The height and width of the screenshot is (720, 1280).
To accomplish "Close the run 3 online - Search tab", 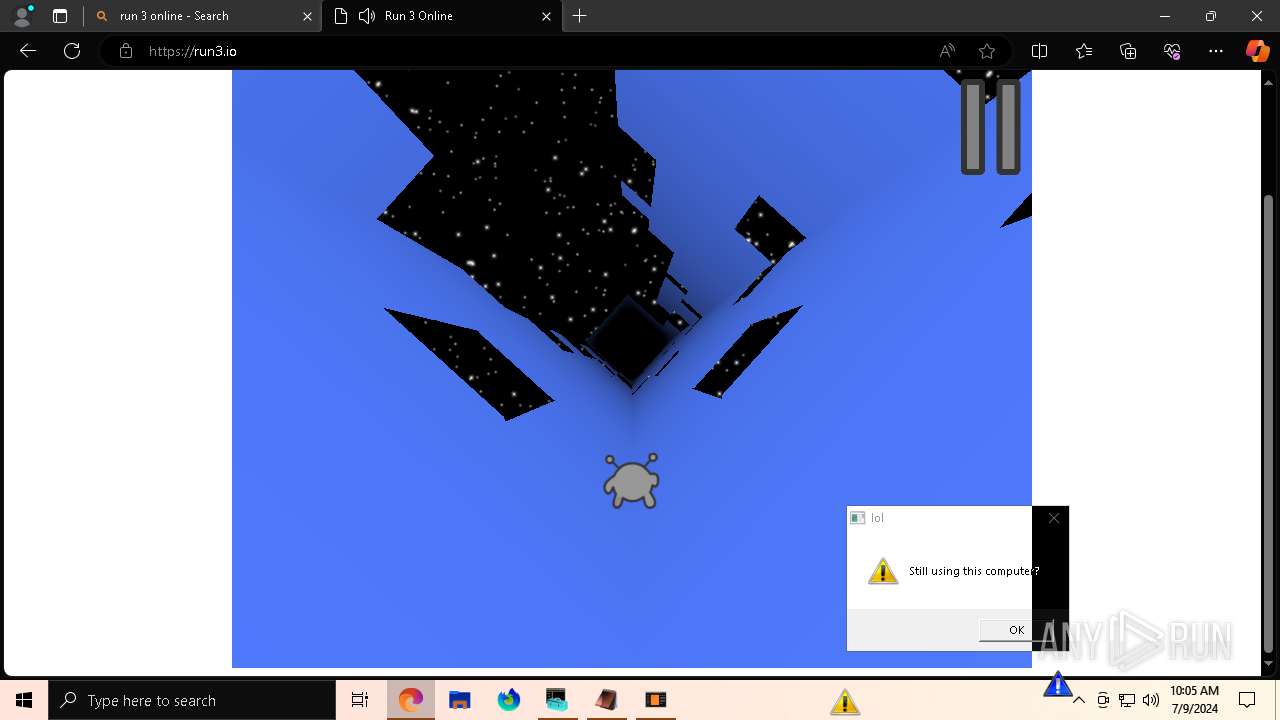I will point(307,16).
